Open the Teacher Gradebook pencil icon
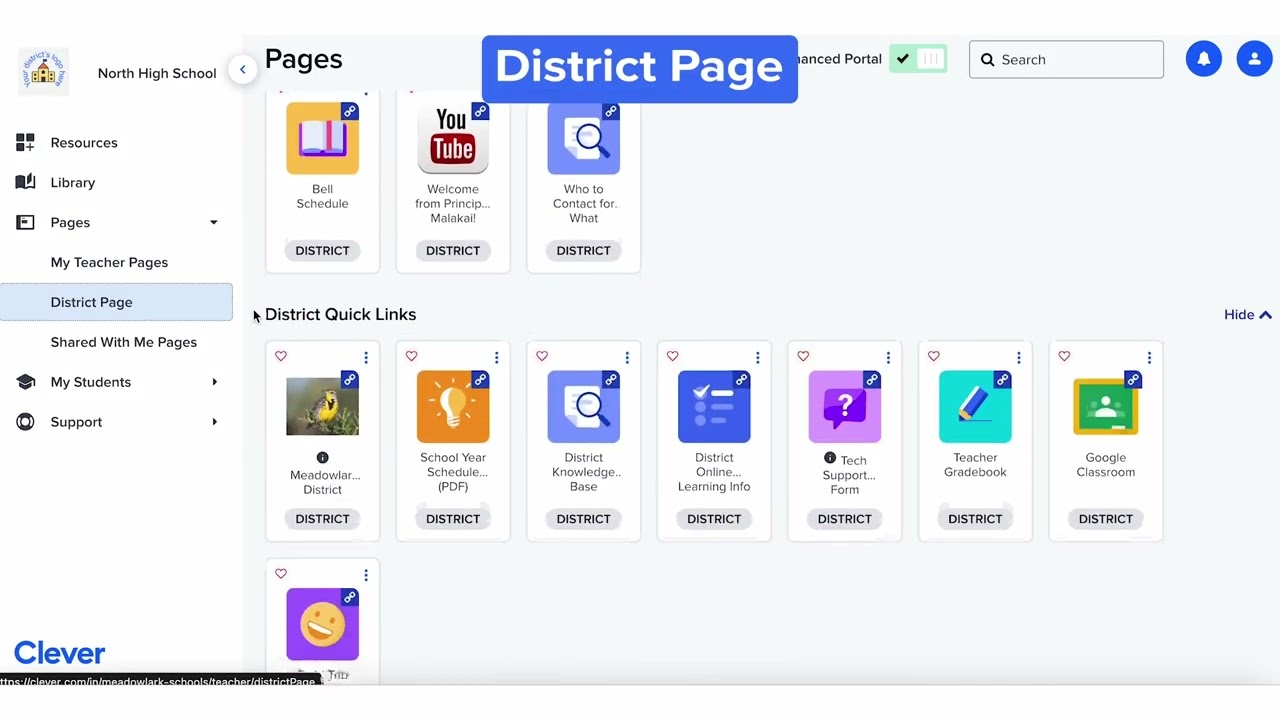The height and width of the screenshot is (720, 1280). tap(975, 407)
